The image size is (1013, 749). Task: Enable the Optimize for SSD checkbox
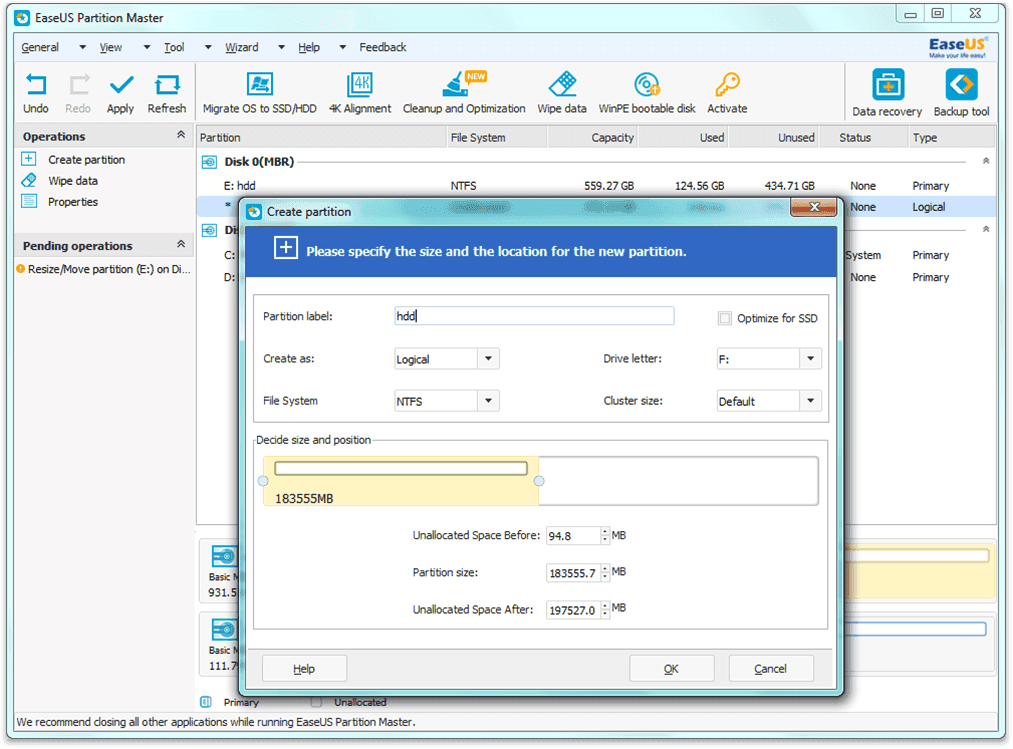725,319
